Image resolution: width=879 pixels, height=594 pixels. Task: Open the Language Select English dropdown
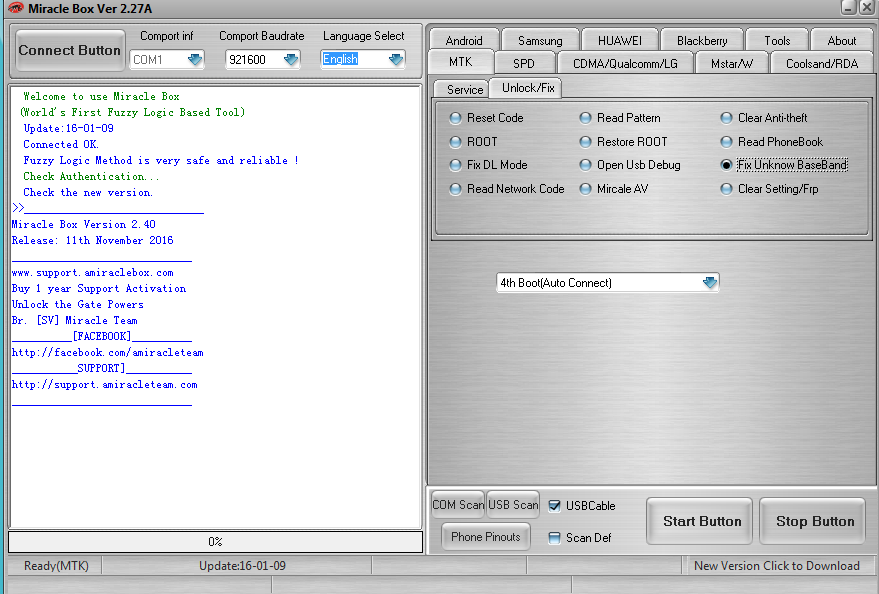(x=396, y=59)
